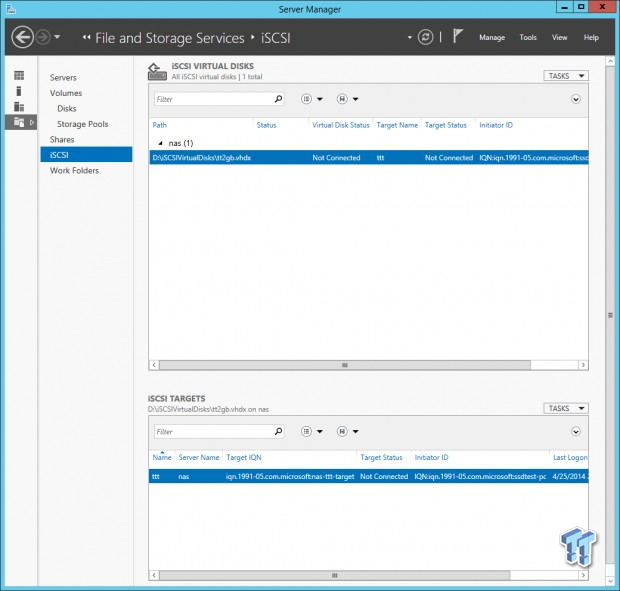Sort targets by Target IQN column

(x=244, y=457)
